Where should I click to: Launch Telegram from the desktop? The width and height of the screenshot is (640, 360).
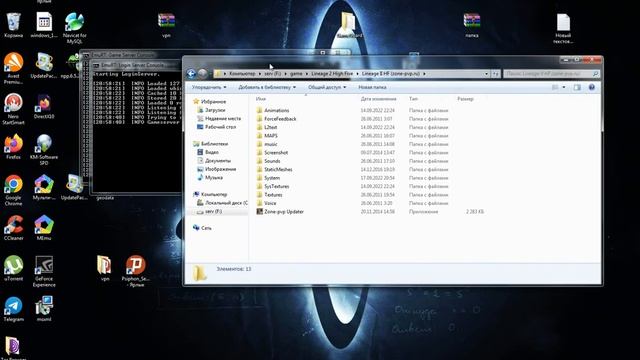pos(13,309)
